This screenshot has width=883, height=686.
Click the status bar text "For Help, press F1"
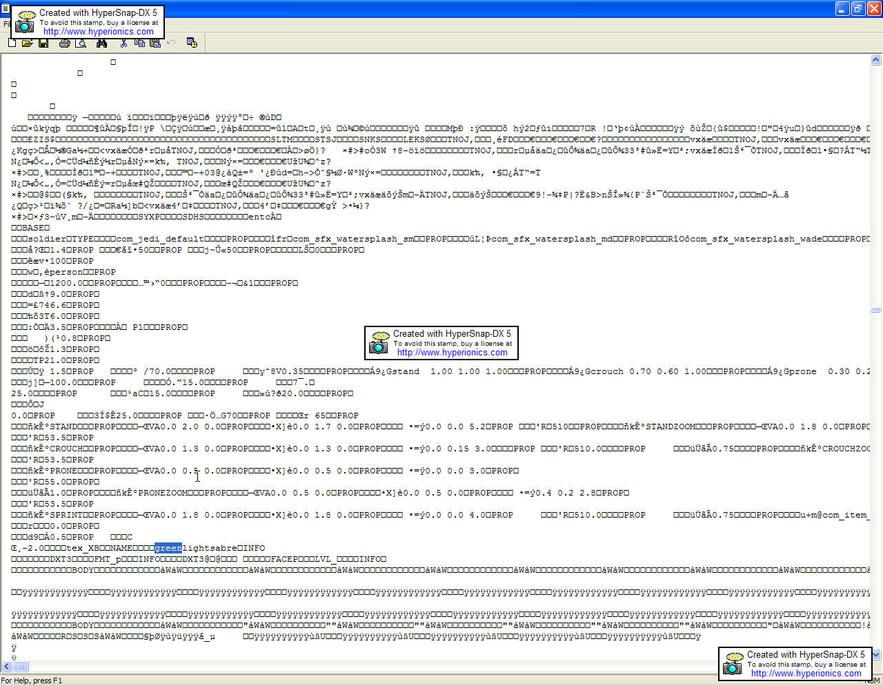click(32, 681)
